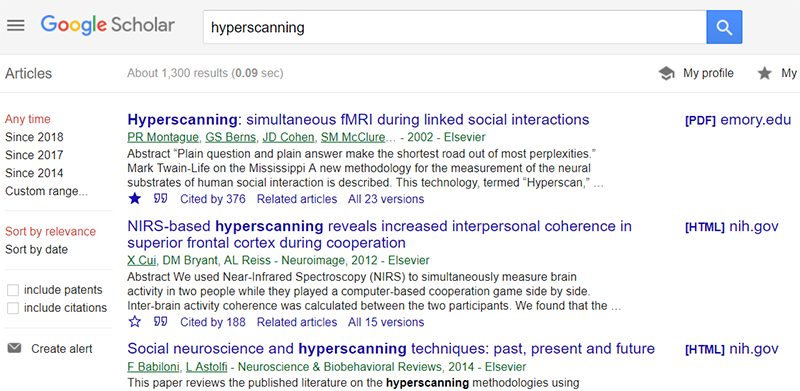Save the NIRS-based hyperscanning article with star
Viewport: 800px width, 391px height.
click(135, 322)
